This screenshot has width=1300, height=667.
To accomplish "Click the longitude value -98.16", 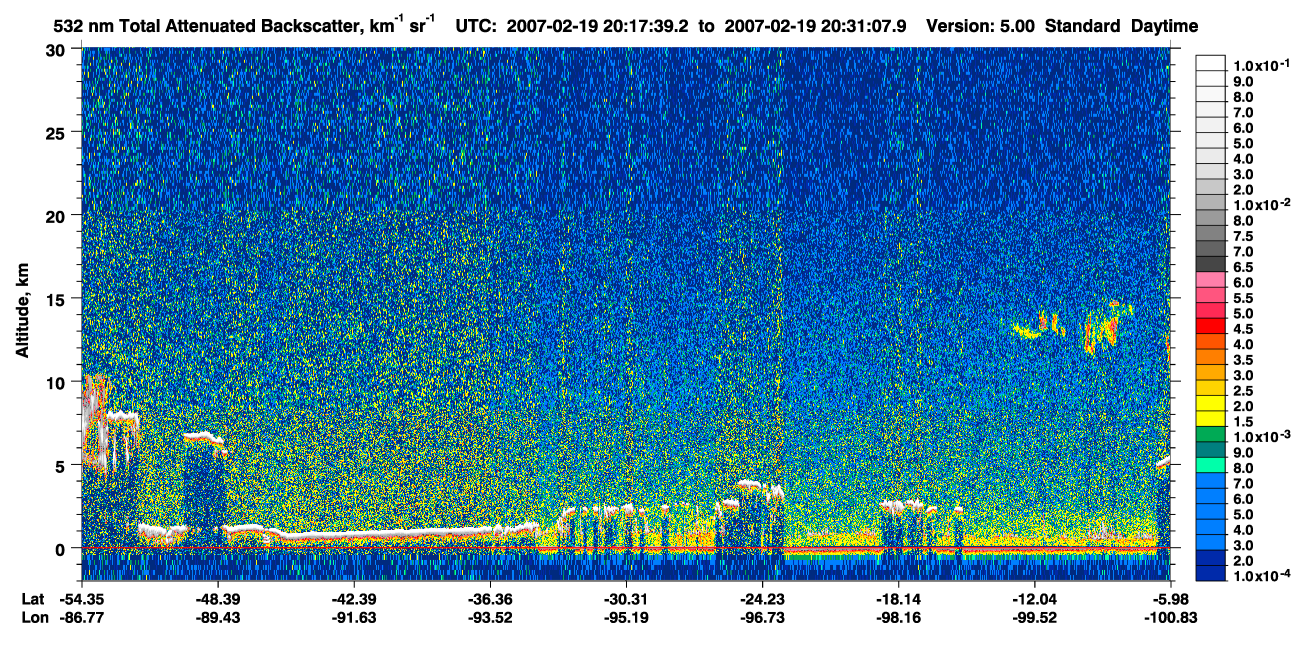I will click(898, 617).
